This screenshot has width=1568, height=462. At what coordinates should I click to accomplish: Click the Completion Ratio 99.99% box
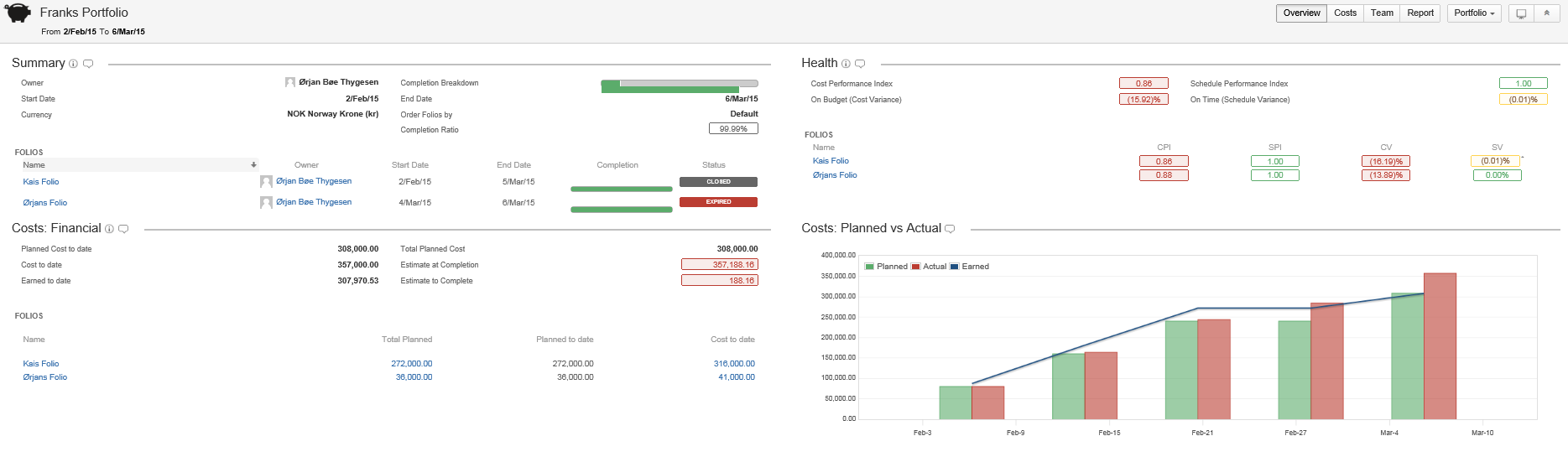tap(733, 129)
